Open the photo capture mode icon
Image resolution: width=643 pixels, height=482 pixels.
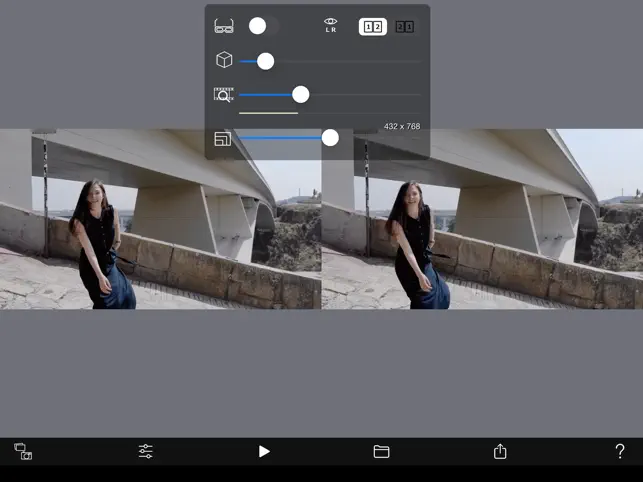pyautogui.click(x=23, y=451)
